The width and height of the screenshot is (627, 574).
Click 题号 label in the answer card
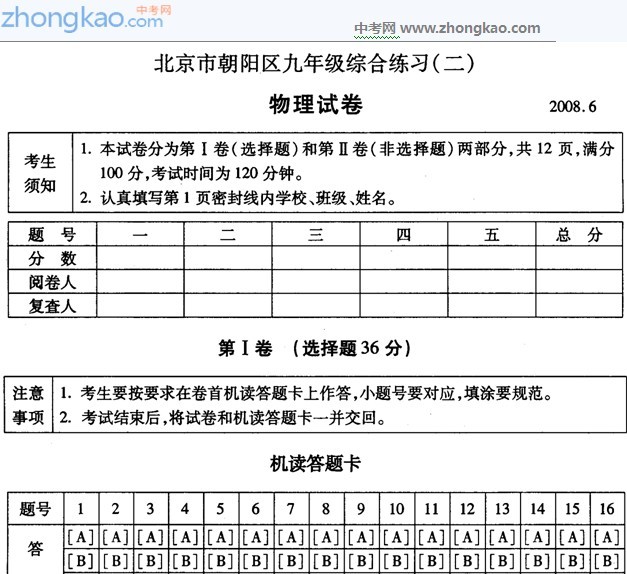click(x=36, y=509)
